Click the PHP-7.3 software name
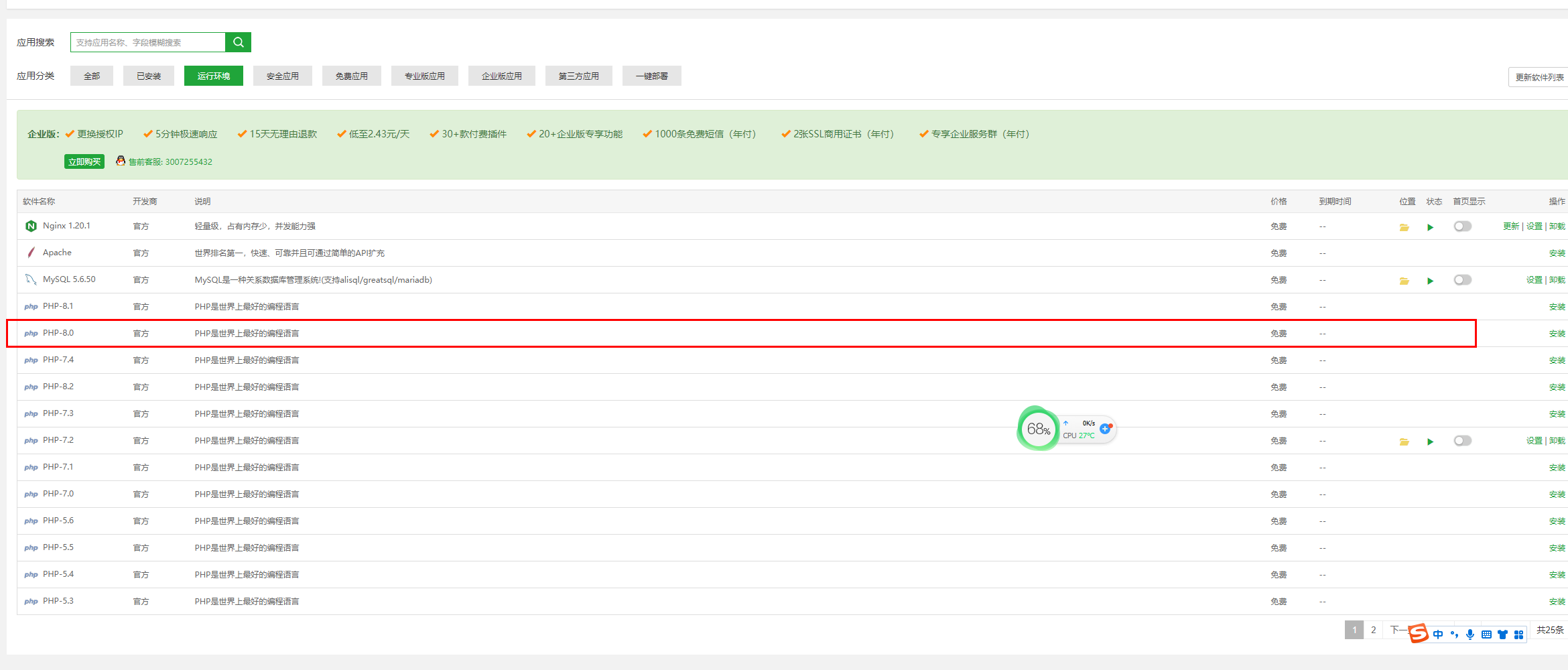Screen dimensions: 1568x670 point(58,413)
